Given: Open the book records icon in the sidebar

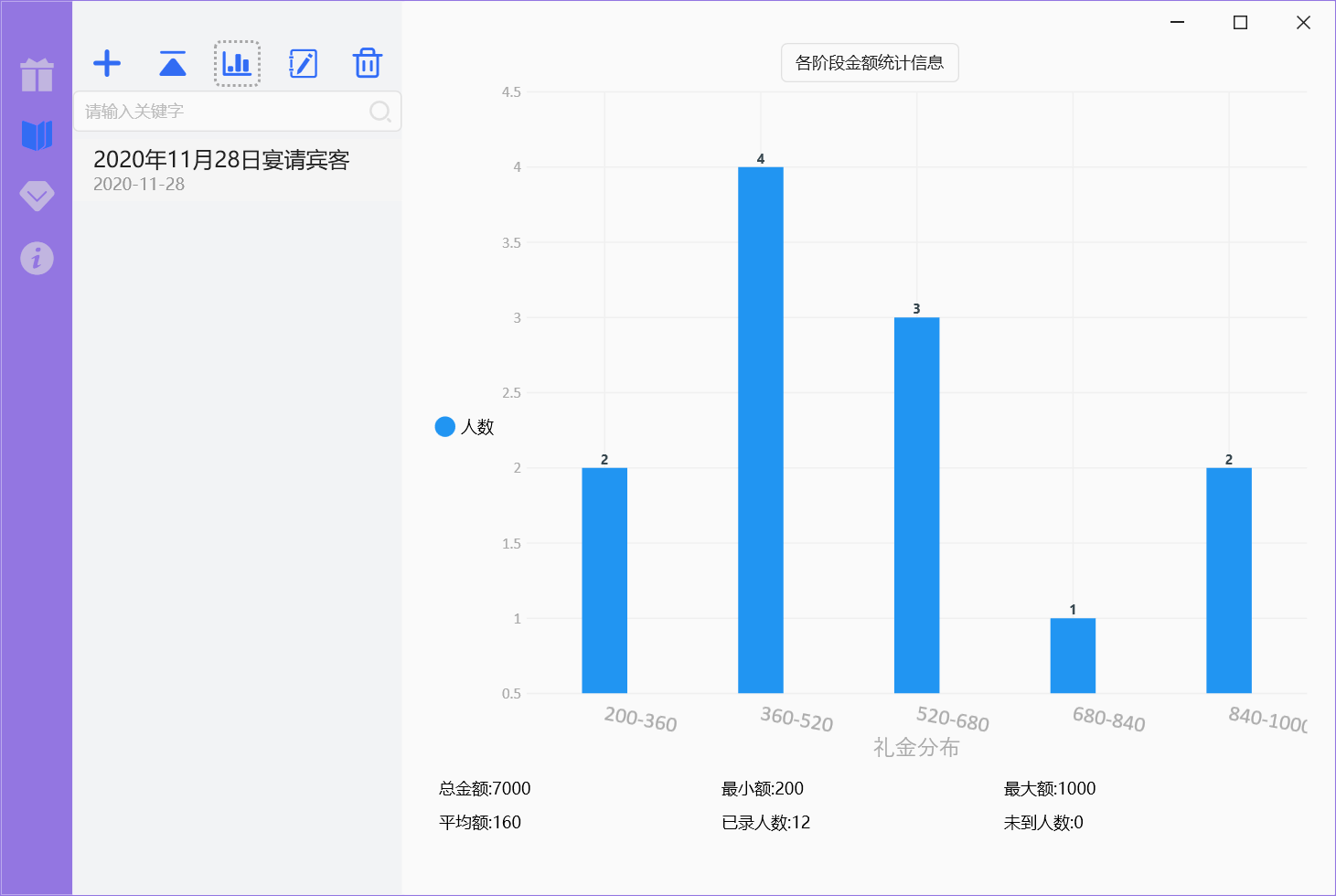Looking at the screenshot, I should click(36, 135).
